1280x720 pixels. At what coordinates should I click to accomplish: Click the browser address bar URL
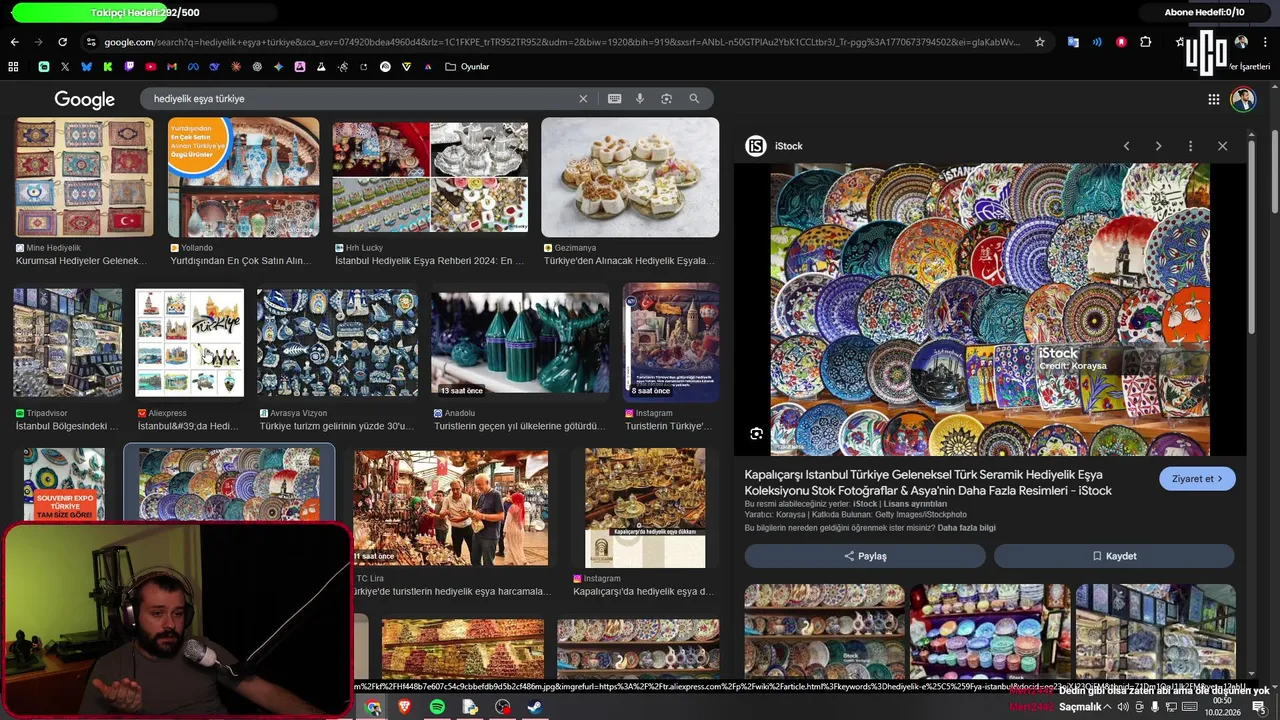[x=562, y=42]
